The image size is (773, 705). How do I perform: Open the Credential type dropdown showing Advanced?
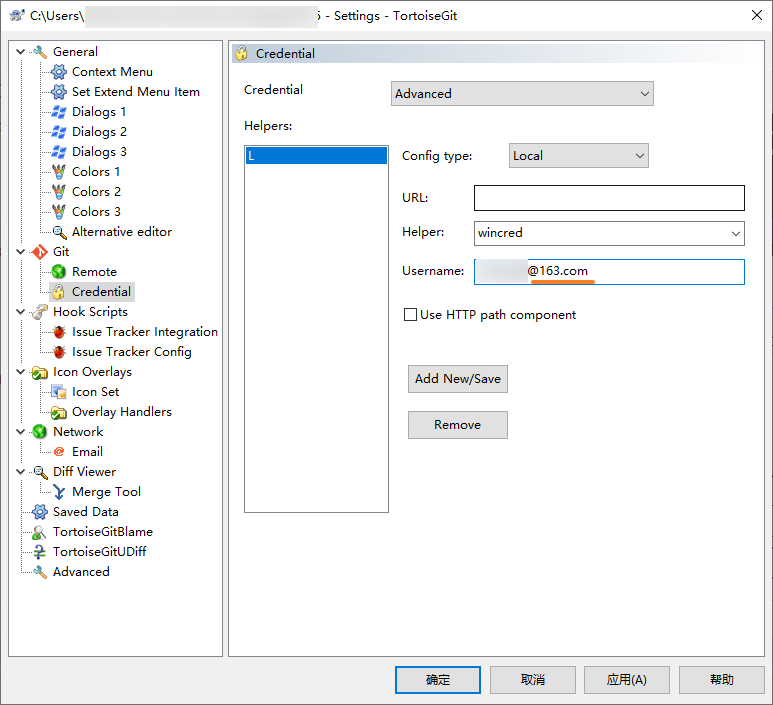click(x=522, y=94)
